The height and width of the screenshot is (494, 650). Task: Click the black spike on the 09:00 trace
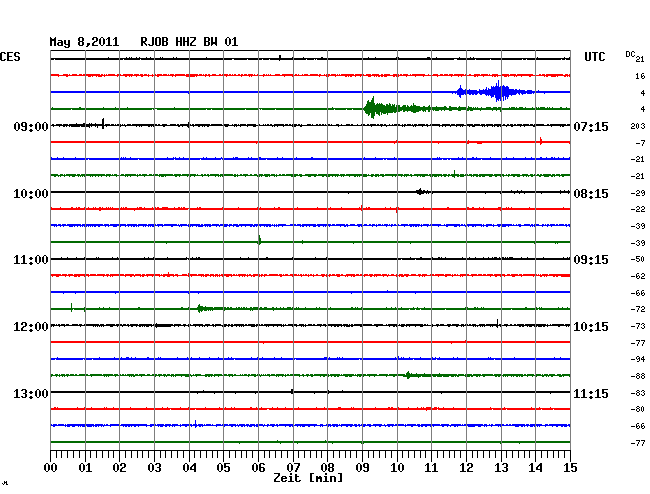(x=103, y=124)
